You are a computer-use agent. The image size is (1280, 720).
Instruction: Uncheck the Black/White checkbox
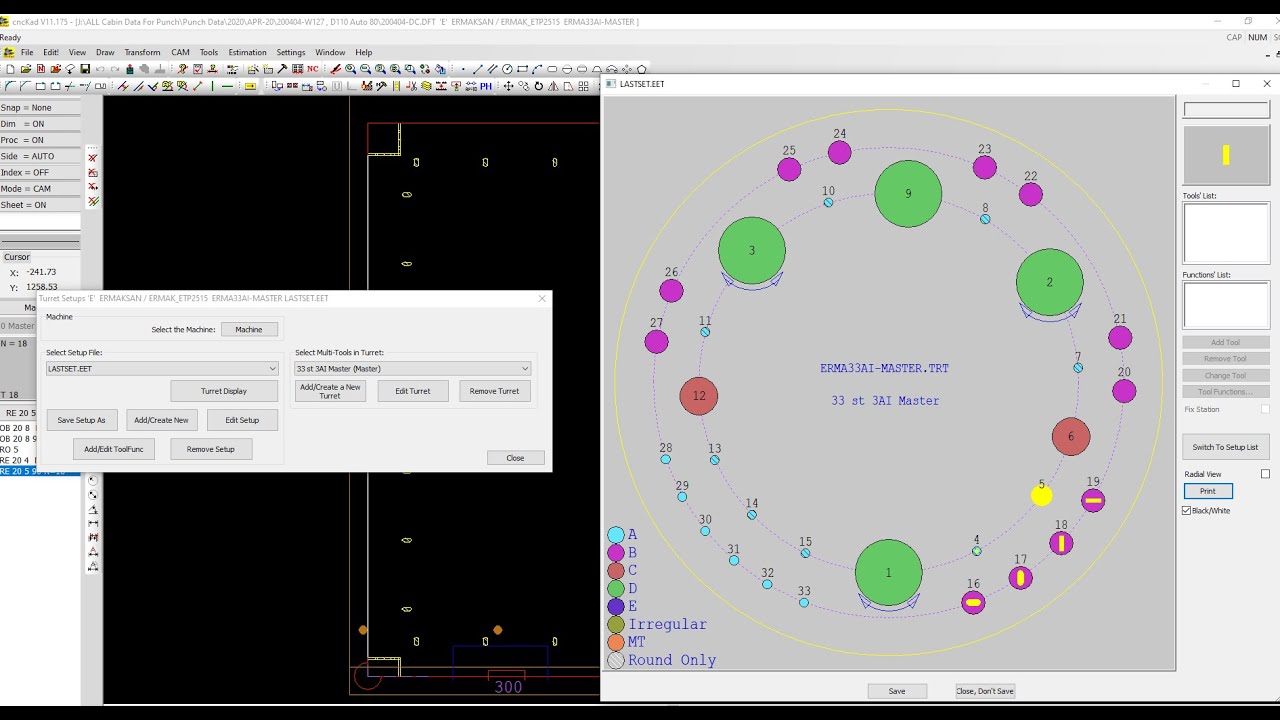1187,511
